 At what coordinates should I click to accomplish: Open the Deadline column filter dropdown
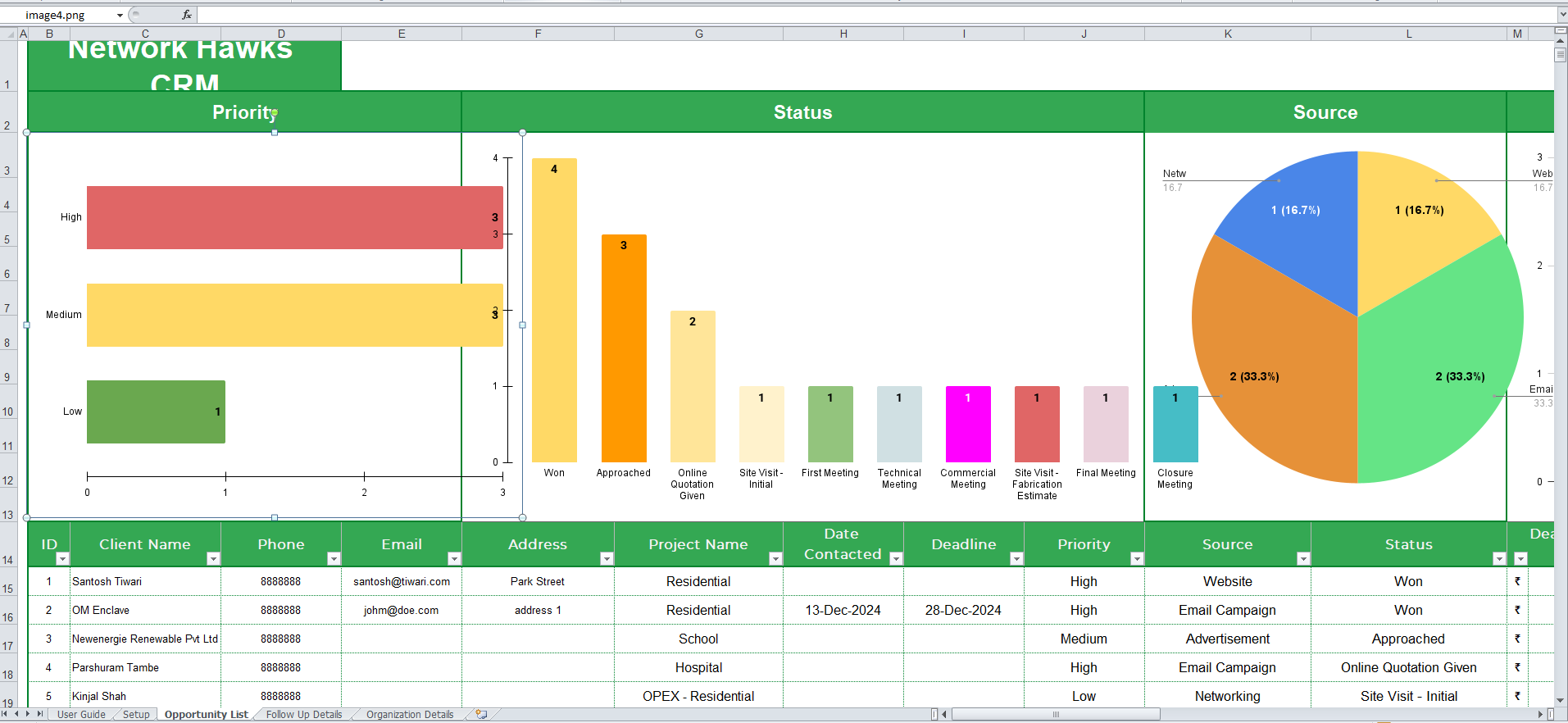pyautogui.click(x=1016, y=558)
